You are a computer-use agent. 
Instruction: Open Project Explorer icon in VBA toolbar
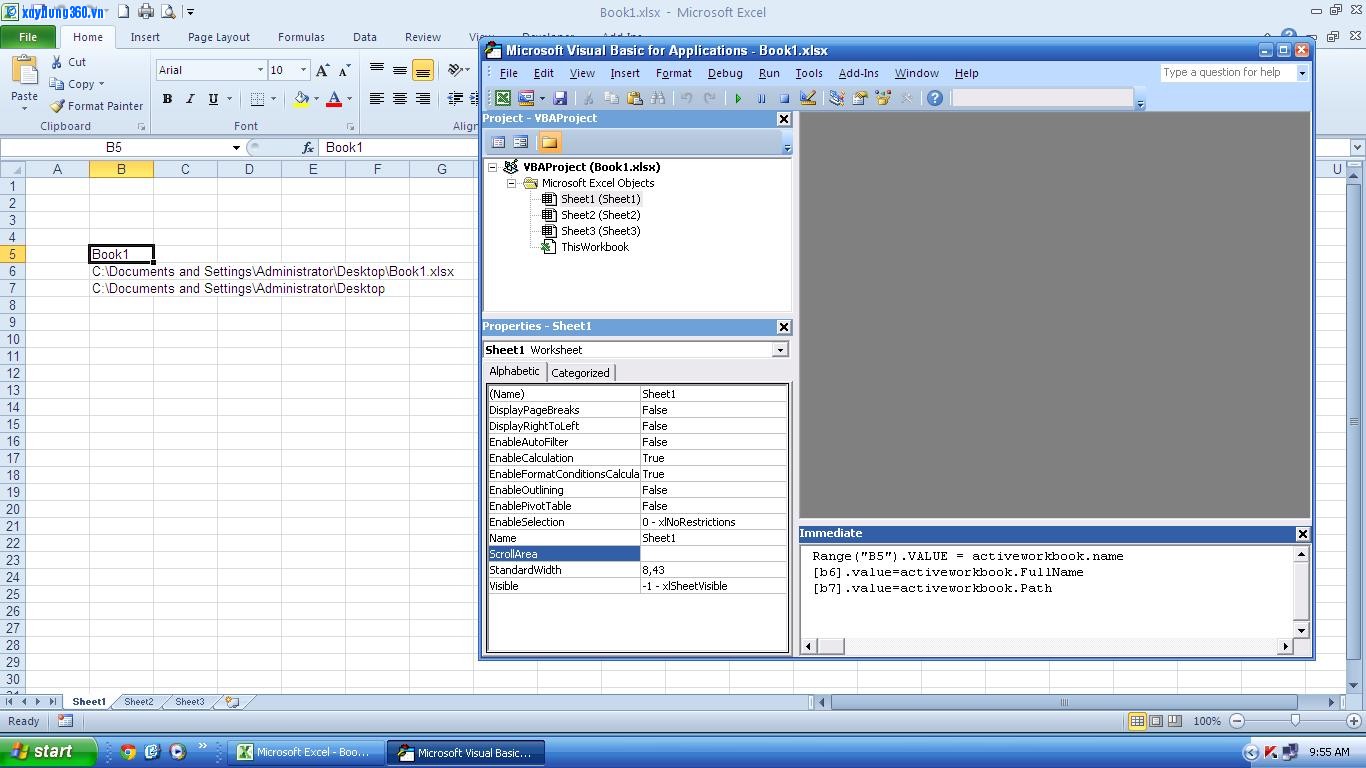pos(836,98)
